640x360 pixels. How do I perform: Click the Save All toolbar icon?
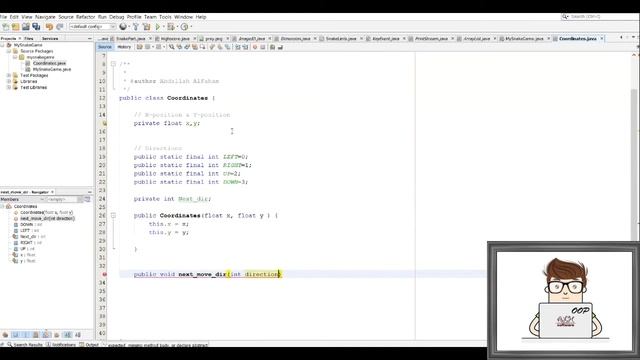36,27
